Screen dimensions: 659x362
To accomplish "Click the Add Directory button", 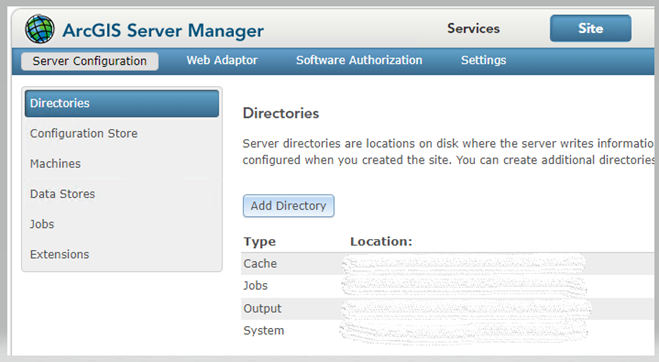I will 289,206.
